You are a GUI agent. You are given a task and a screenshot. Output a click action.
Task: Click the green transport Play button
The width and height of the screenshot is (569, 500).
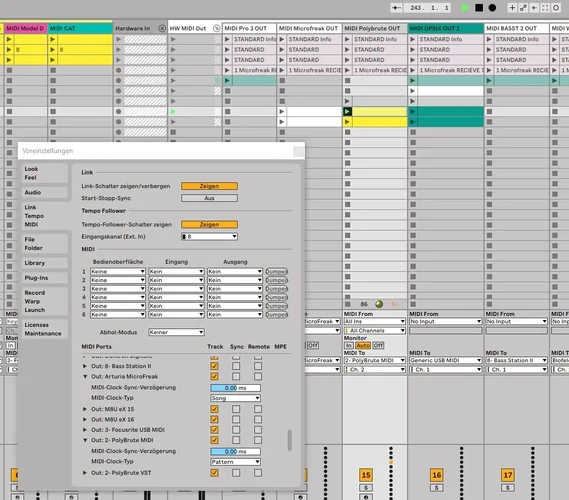point(465,8)
